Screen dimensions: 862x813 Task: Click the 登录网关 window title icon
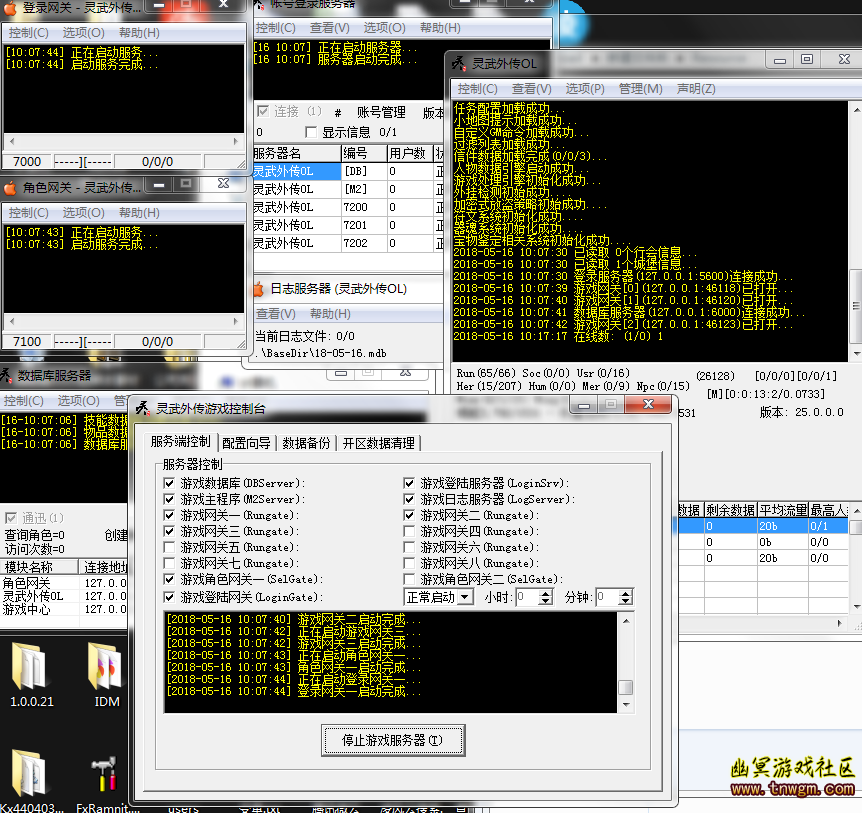[10, 8]
